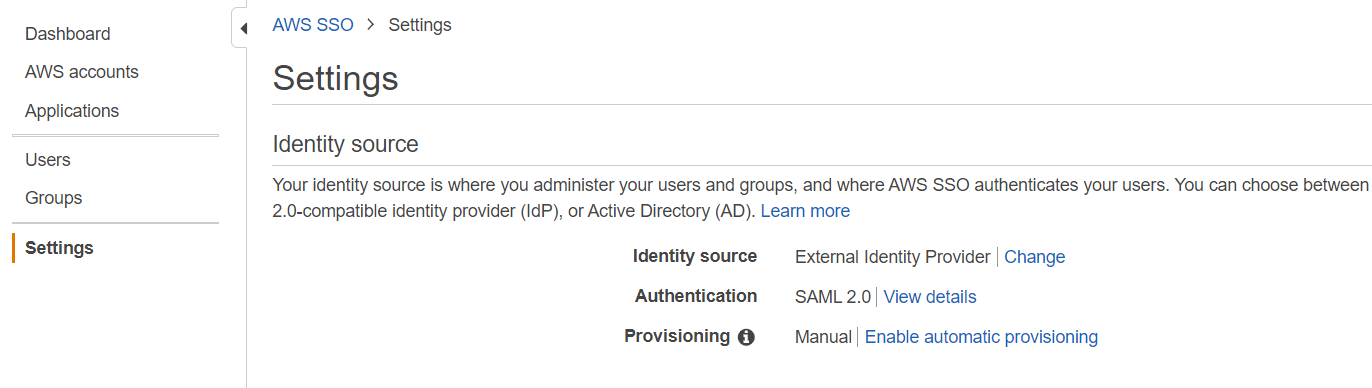The height and width of the screenshot is (388, 1372).
Task: Change the identity source
Action: tap(1035, 257)
